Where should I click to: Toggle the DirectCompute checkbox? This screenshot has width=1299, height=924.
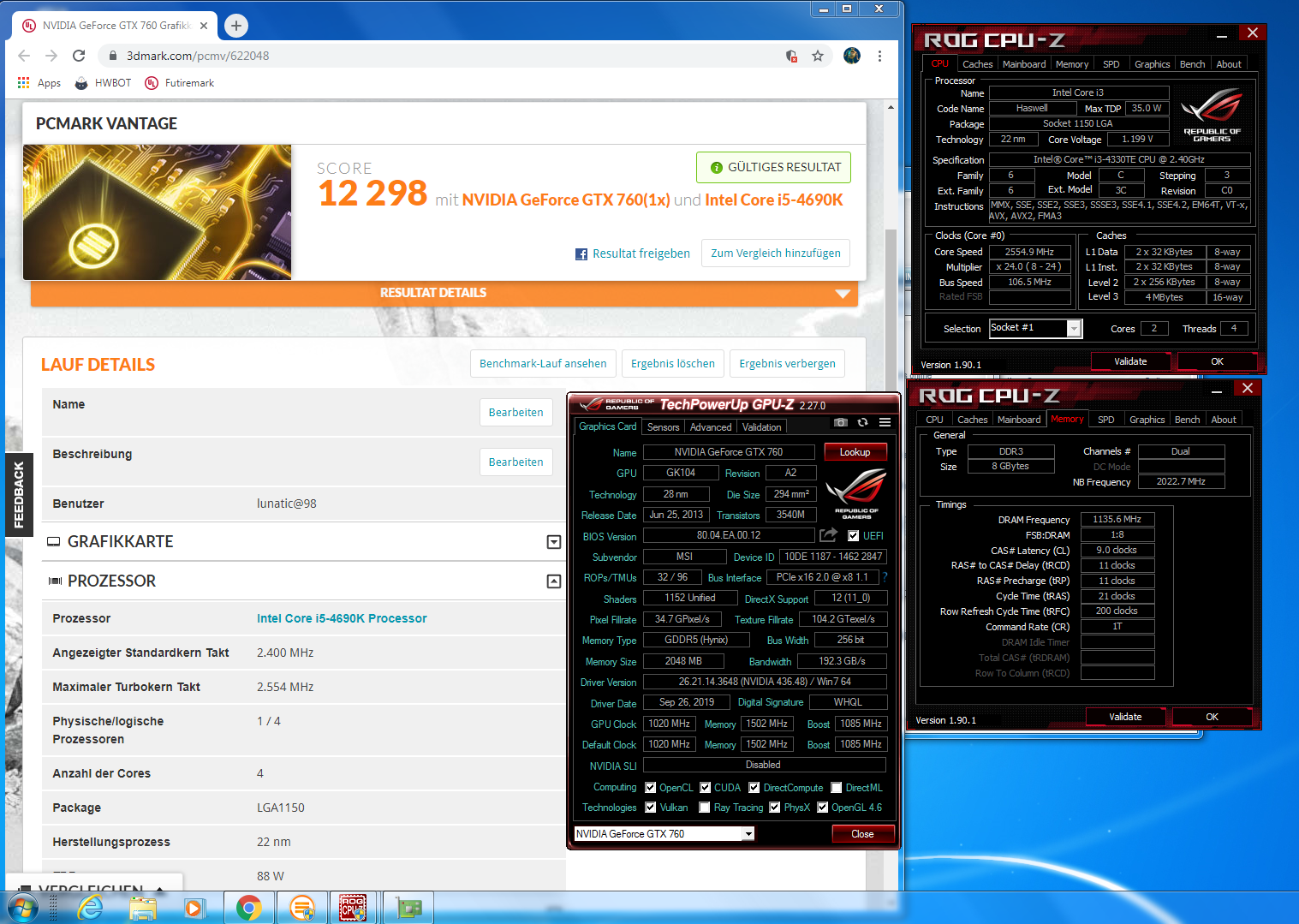coord(754,788)
